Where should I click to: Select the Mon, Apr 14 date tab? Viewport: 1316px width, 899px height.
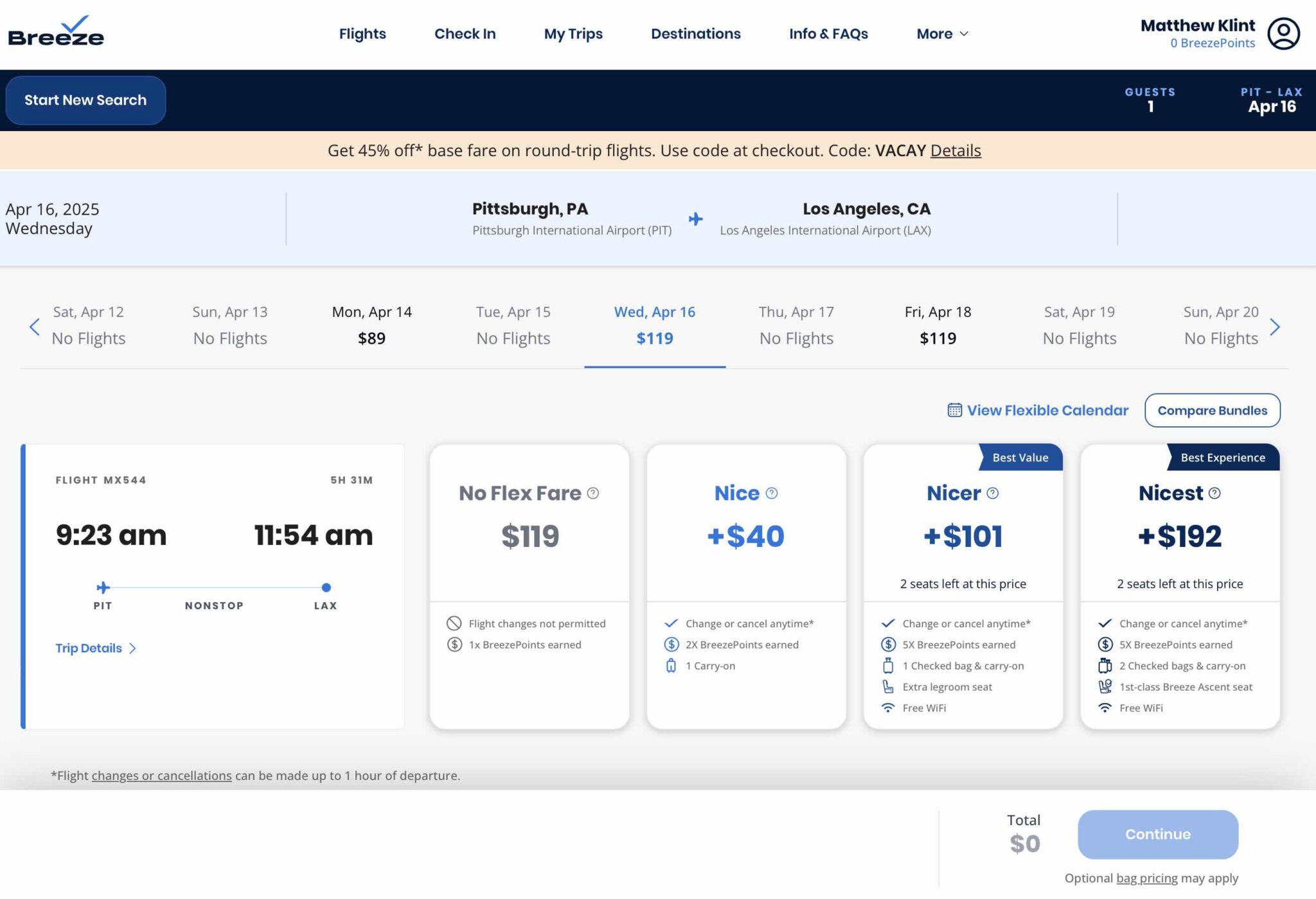point(371,325)
